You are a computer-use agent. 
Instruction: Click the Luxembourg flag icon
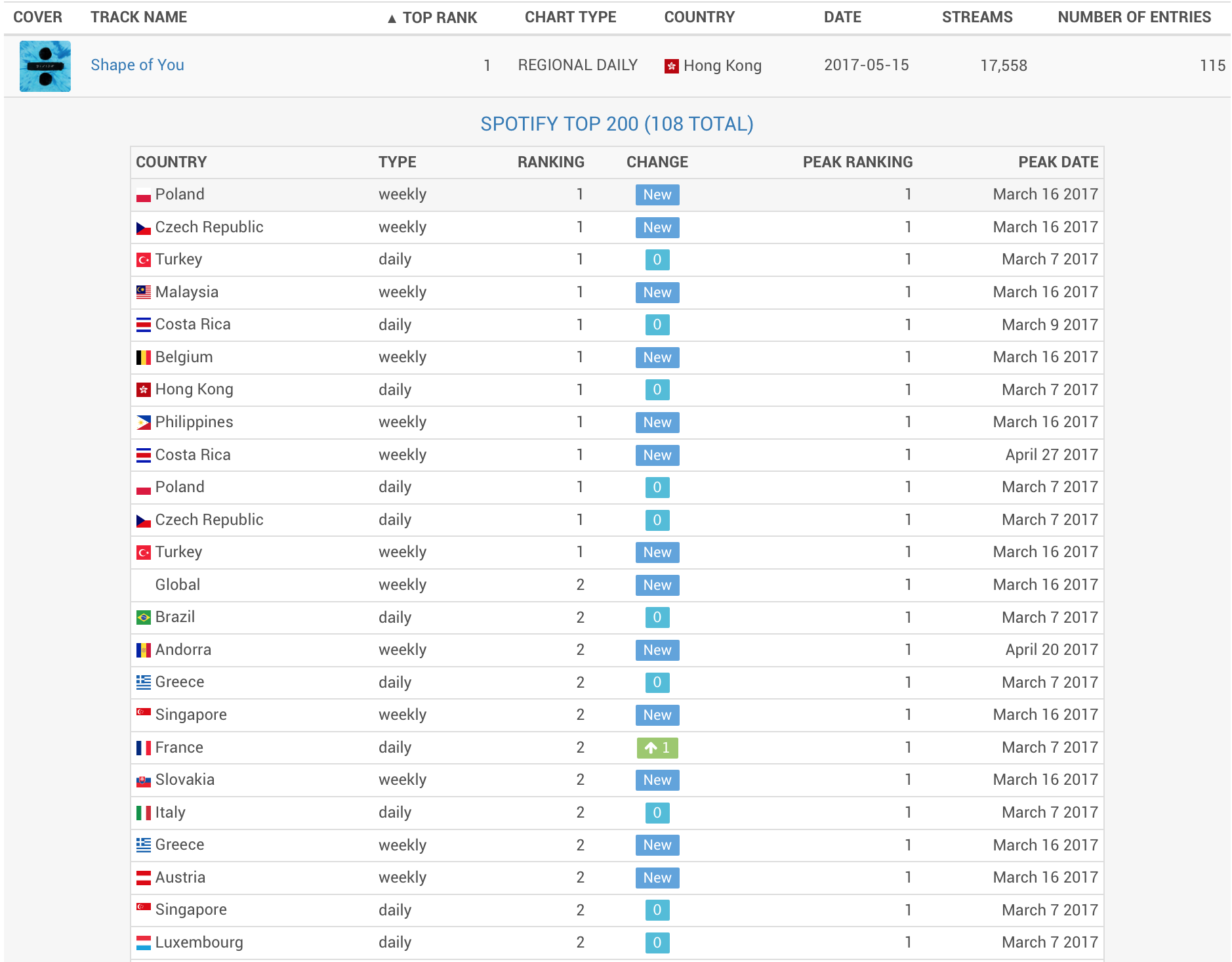(x=144, y=943)
